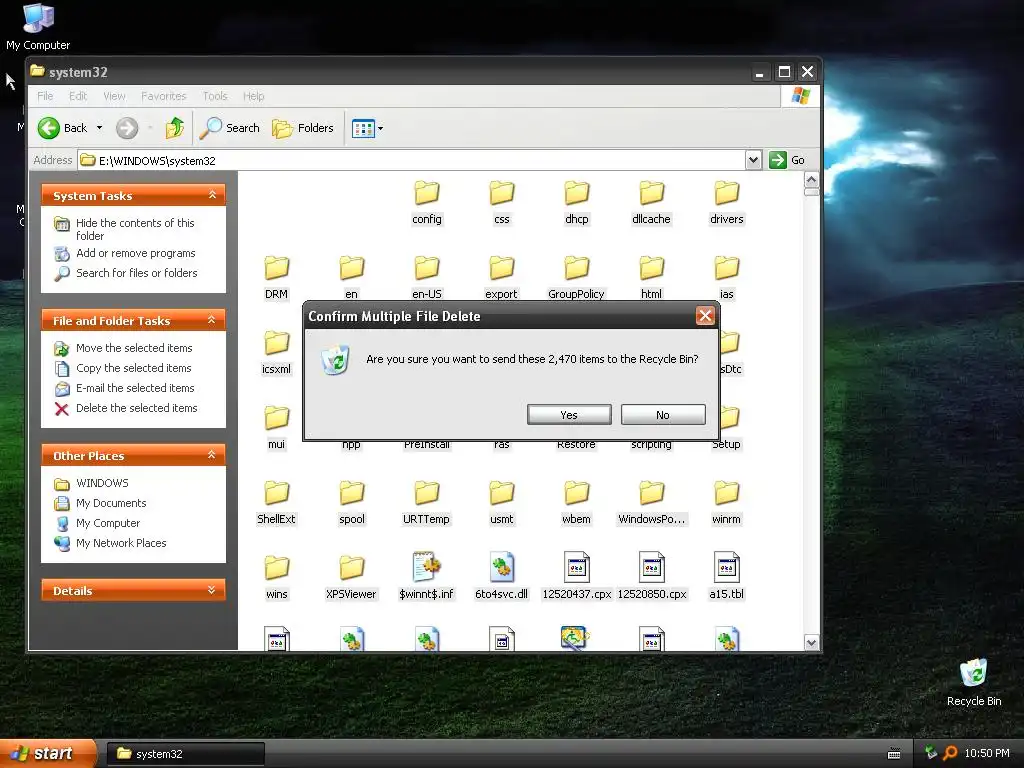Open the Favorites menu
Viewport: 1024px width, 768px height.
click(x=163, y=96)
